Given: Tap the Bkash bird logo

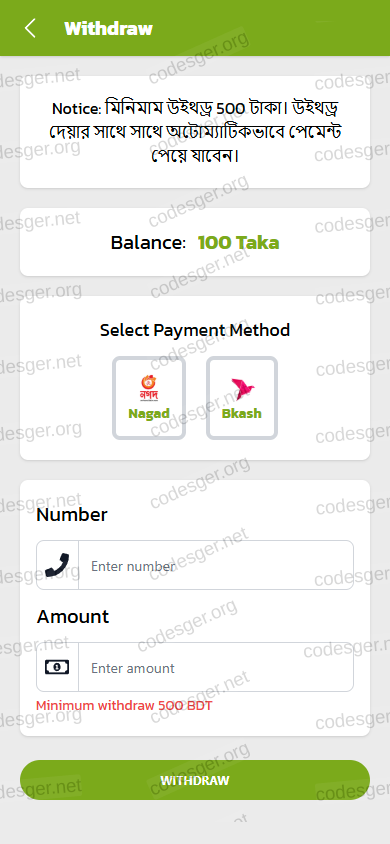Looking at the screenshot, I should (243, 389).
